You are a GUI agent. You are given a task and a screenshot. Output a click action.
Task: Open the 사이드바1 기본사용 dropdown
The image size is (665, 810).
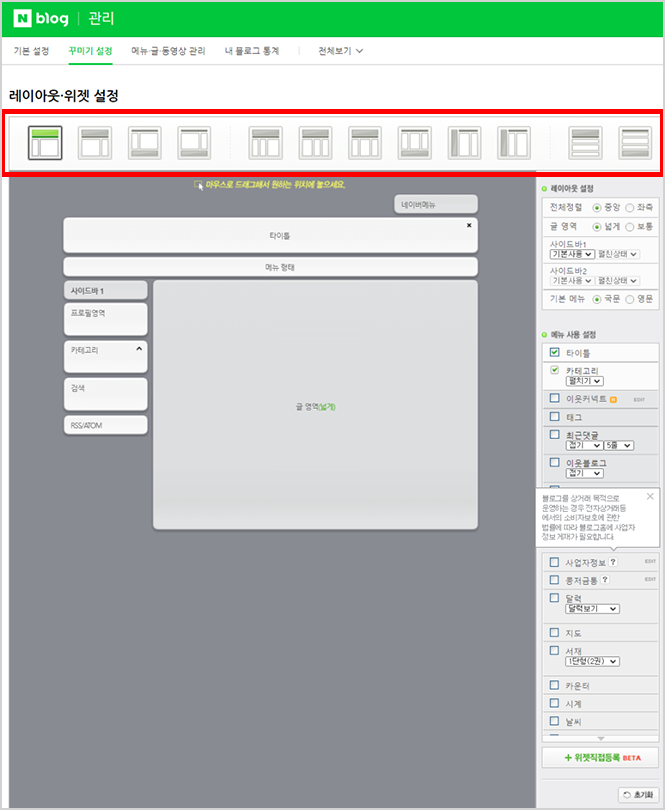pos(572,254)
